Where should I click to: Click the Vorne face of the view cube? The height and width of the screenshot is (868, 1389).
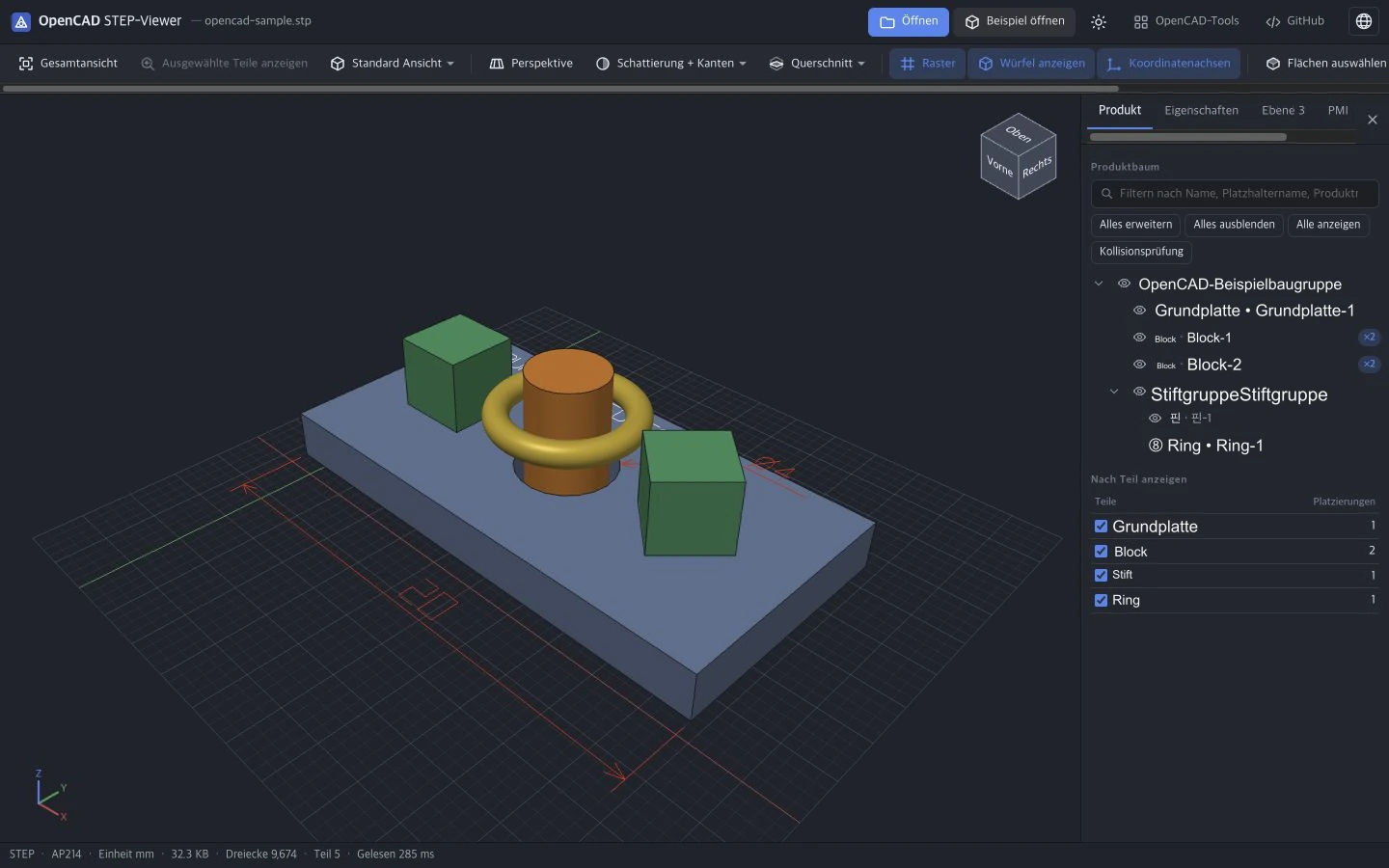point(1000,167)
